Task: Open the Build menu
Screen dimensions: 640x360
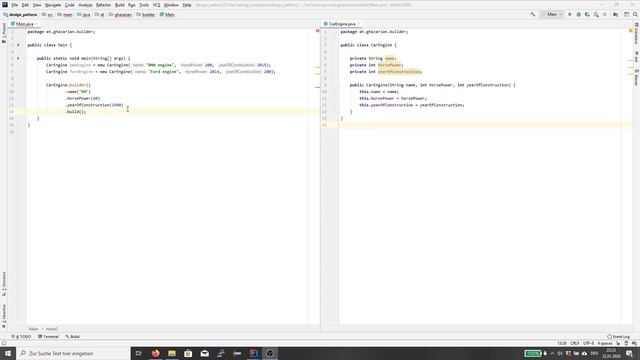Action: [120, 5]
